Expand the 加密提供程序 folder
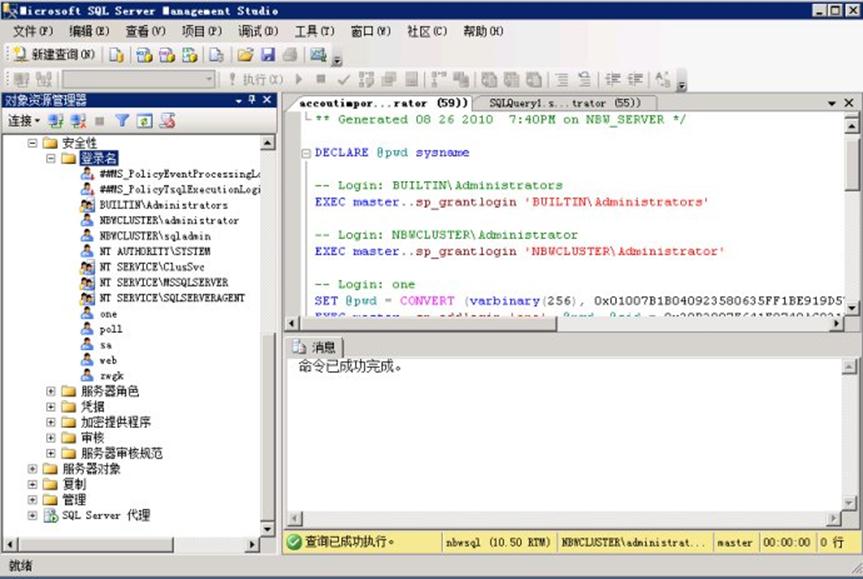 51,422
